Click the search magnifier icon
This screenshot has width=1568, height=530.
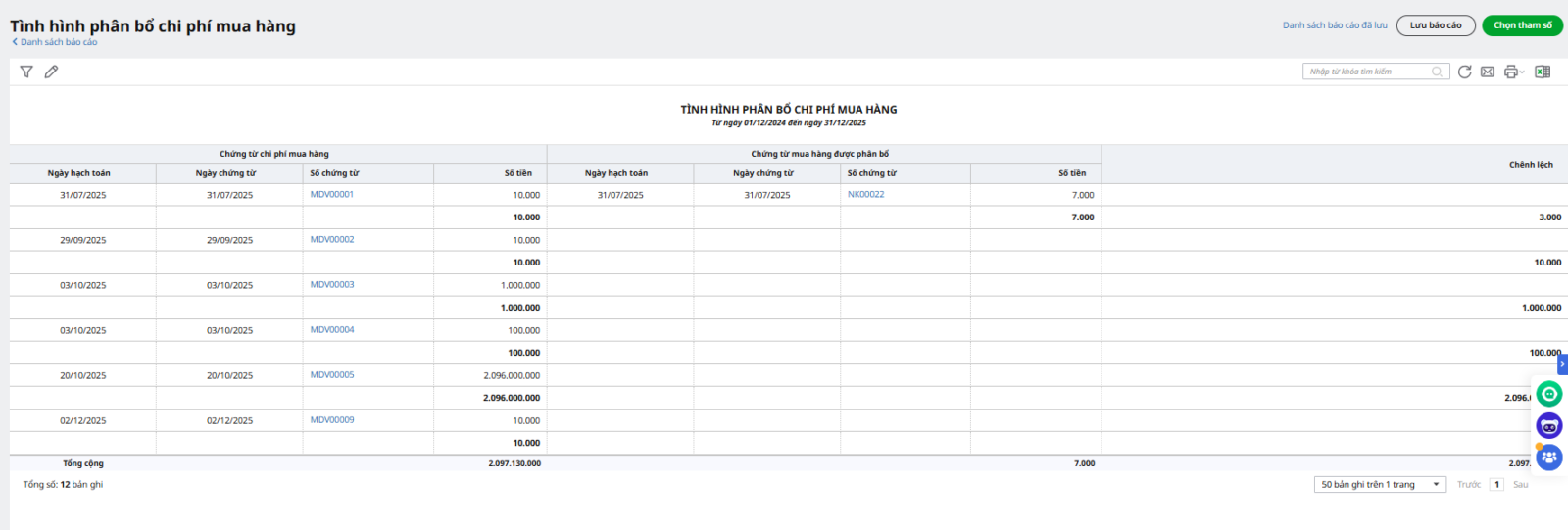tap(1437, 72)
